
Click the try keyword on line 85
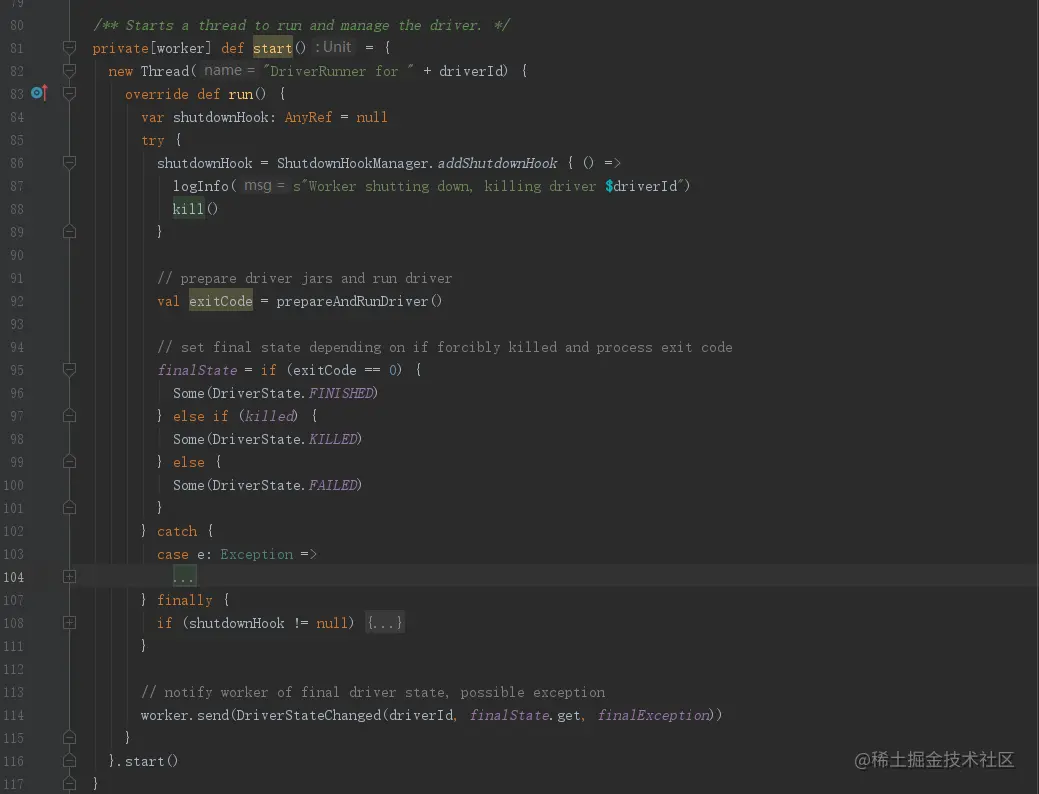click(x=152, y=141)
